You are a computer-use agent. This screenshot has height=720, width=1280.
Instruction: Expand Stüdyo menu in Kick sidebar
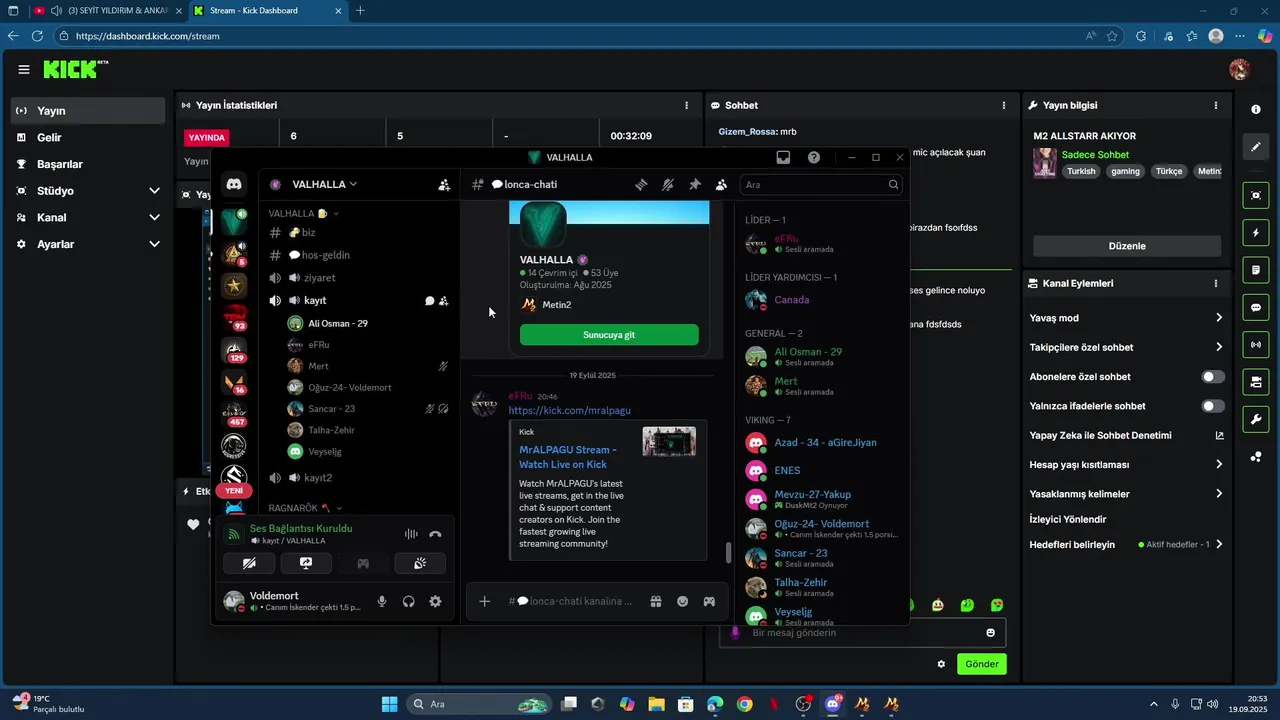[x=154, y=191]
